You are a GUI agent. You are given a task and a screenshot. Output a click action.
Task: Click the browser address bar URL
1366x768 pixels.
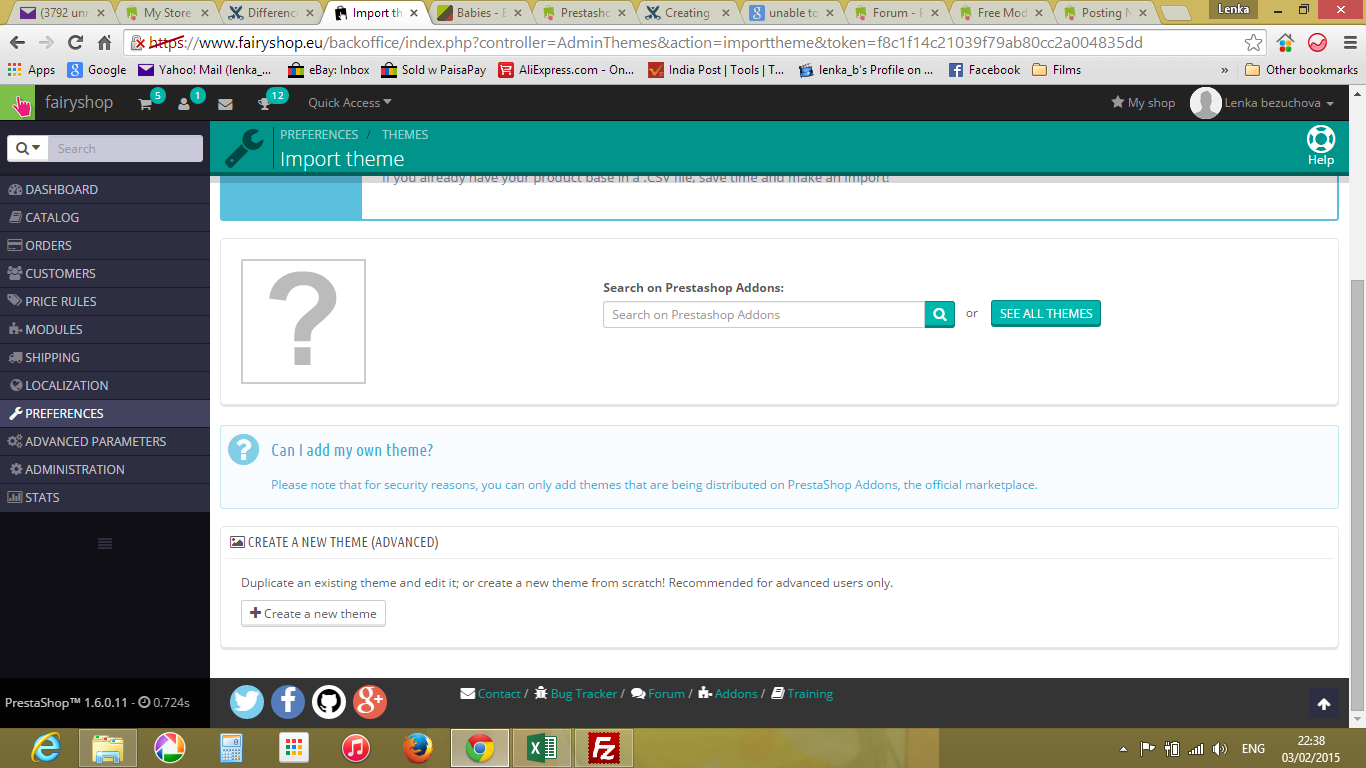click(646, 43)
